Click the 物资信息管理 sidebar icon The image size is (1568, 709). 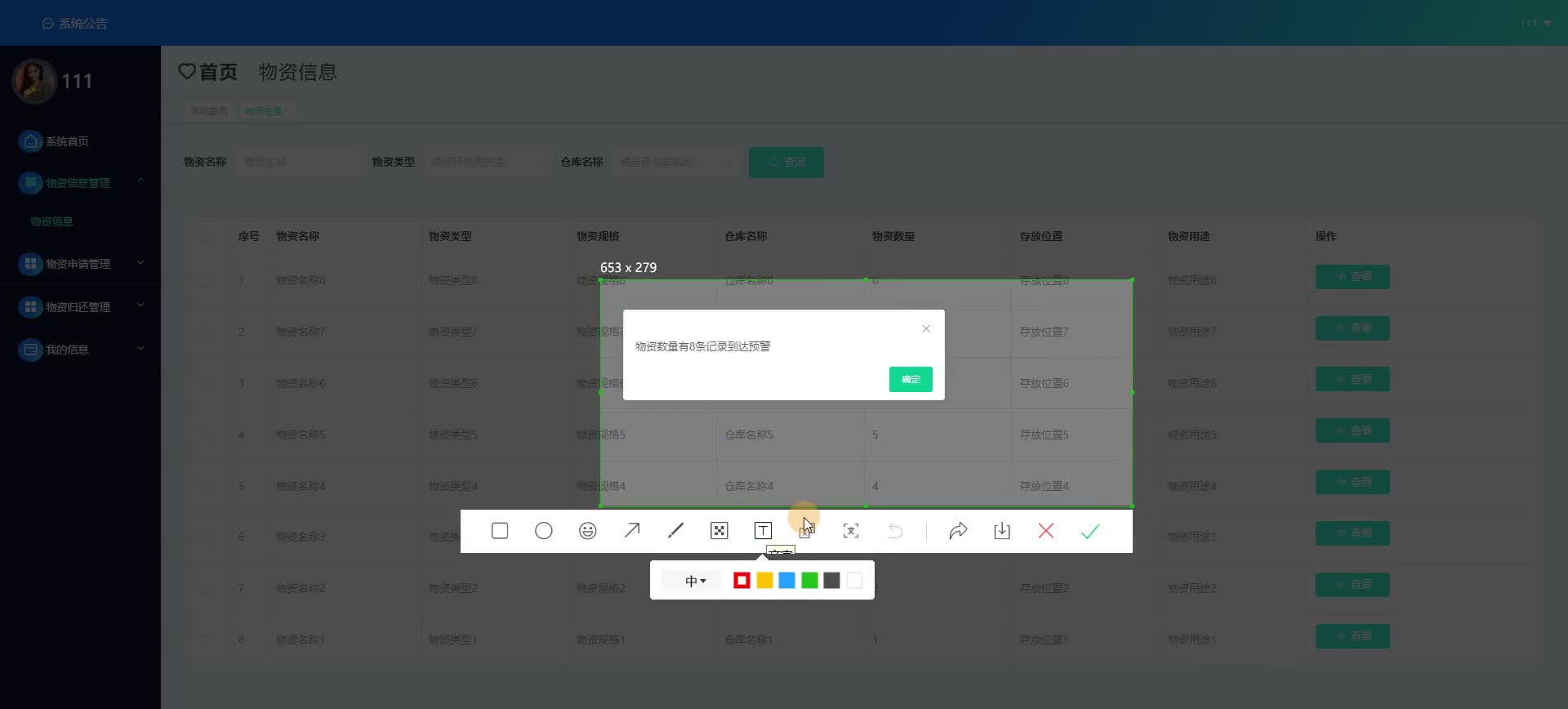coord(30,183)
